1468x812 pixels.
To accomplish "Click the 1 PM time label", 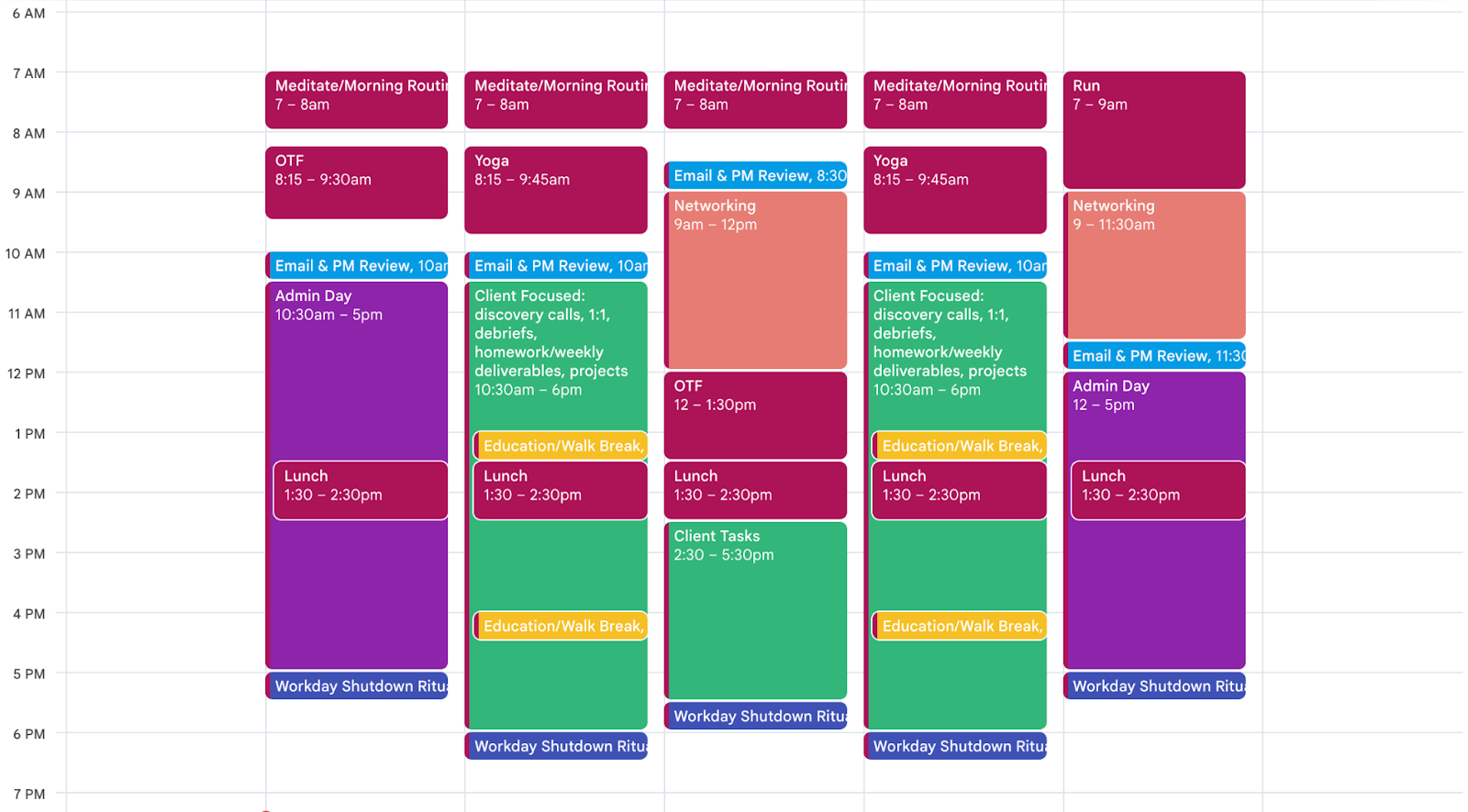I will [29, 434].
